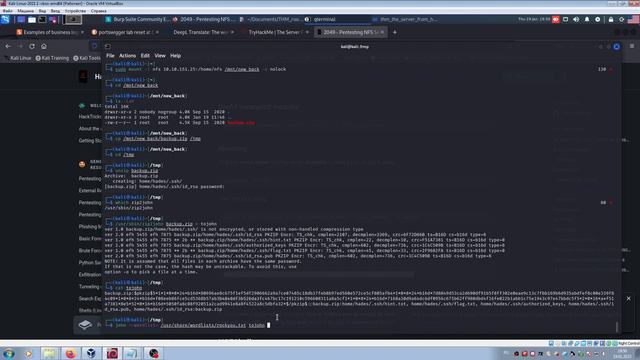Switch to 'thm_the_server_from_h...' panel window
Image resolution: width=640 pixels, height=360 pixels.
(x=404, y=19)
